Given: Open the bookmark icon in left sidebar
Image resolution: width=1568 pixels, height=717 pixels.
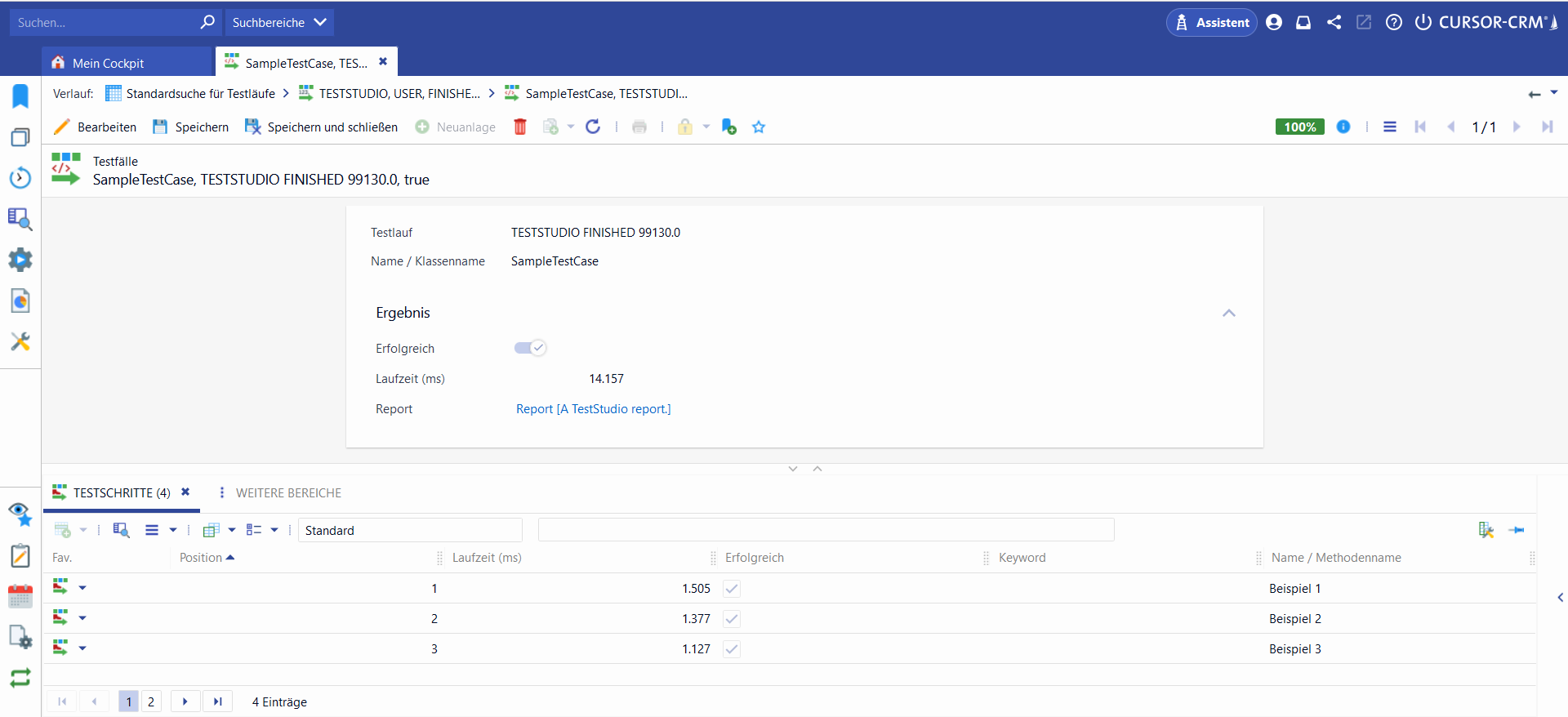Looking at the screenshot, I should click(x=20, y=96).
